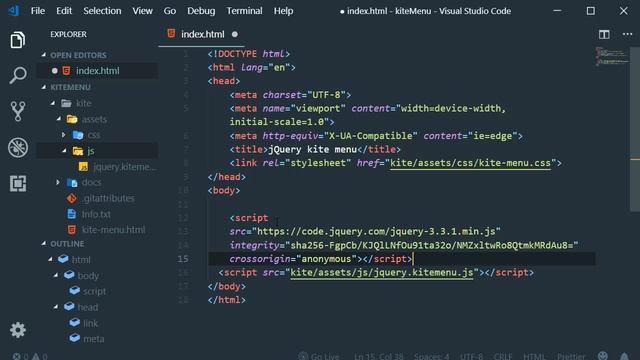Open index.html in Open Editors list
This screenshot has width=640, height=360.
tap(97, 71)
